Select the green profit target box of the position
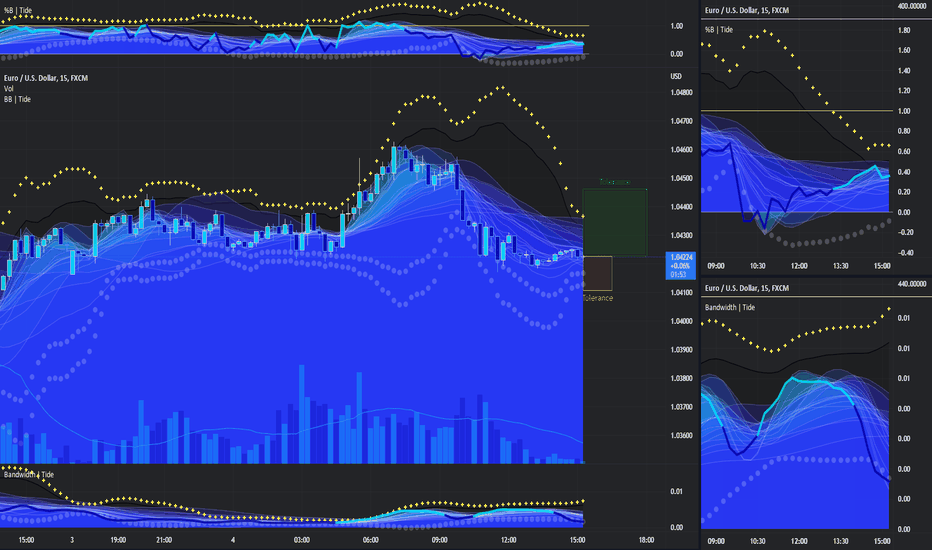Image resolution: width=932 pixels, height=550 pixels. pos(615,222)
